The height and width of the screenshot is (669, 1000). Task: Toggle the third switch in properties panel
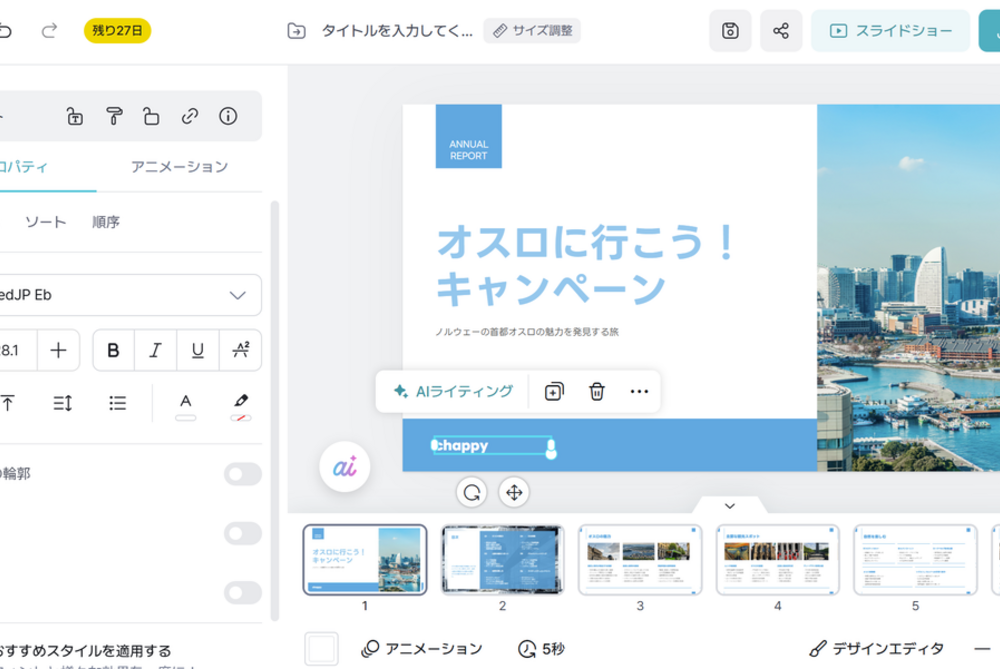tap(242, 592)
